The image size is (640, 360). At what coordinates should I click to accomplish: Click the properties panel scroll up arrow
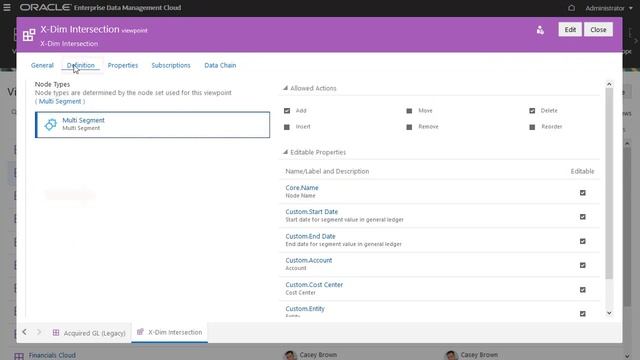[x=609, y=84]
